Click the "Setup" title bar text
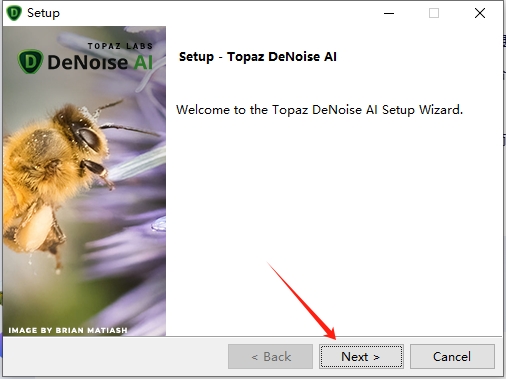506x379 pixels. point(43,13)
